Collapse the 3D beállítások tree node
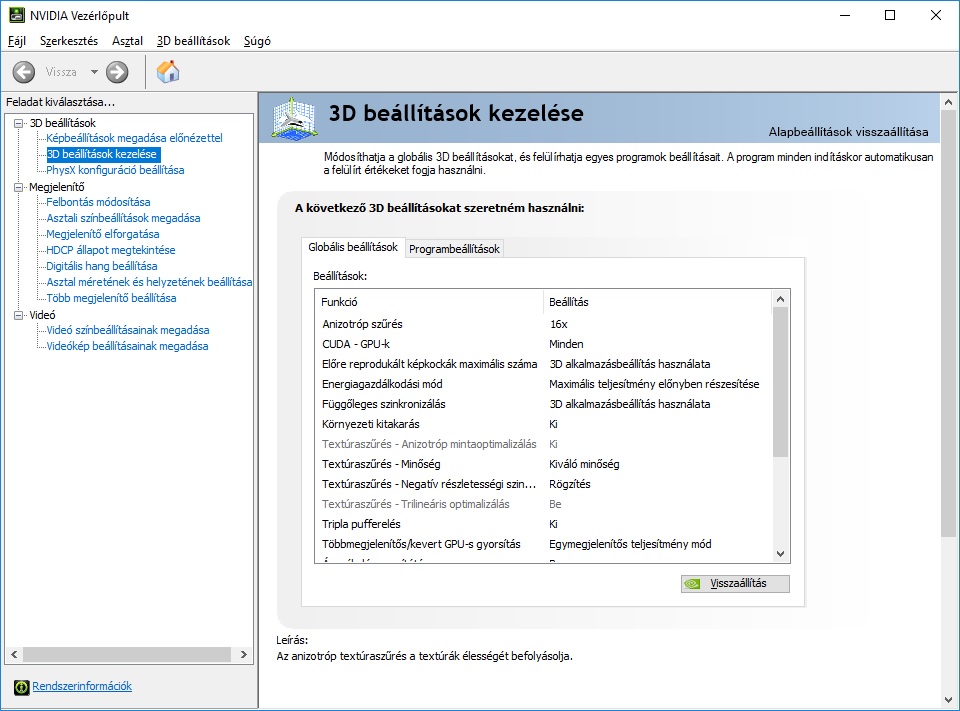This screenshot has width=960, height=711. click(x=19, y=123)
